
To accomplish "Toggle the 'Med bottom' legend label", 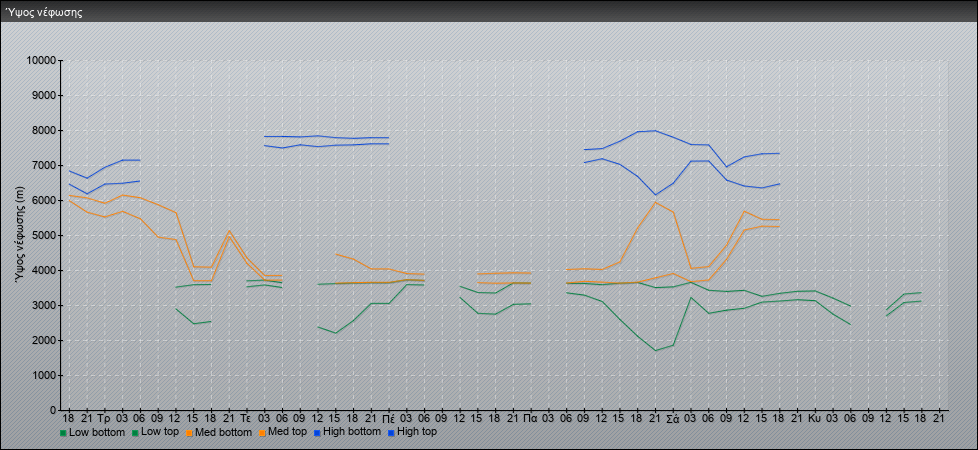I will tap(222, 432).
